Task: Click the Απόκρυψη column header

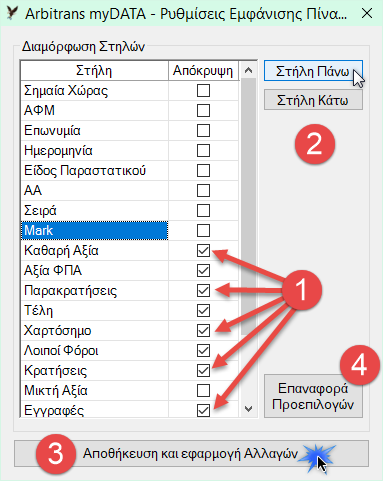Action: [203, 71]
